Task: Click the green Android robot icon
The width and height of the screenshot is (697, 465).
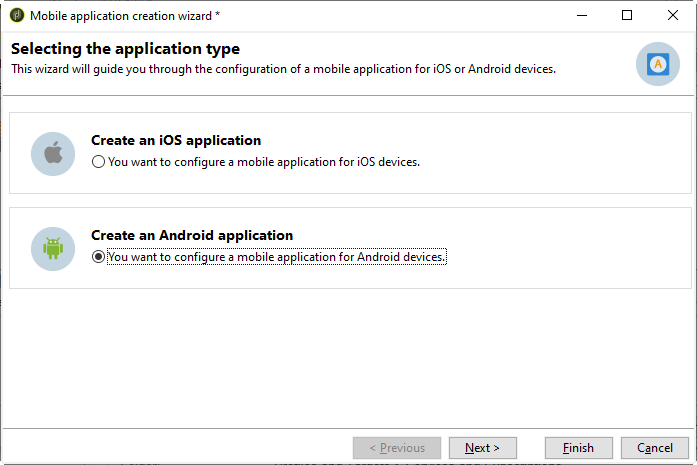Action: pos(53,248)
